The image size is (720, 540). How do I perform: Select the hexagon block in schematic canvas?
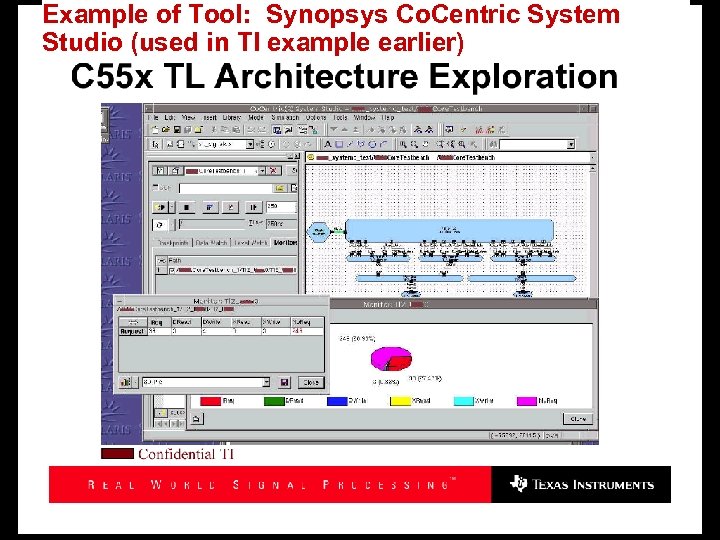click(318, 231)
